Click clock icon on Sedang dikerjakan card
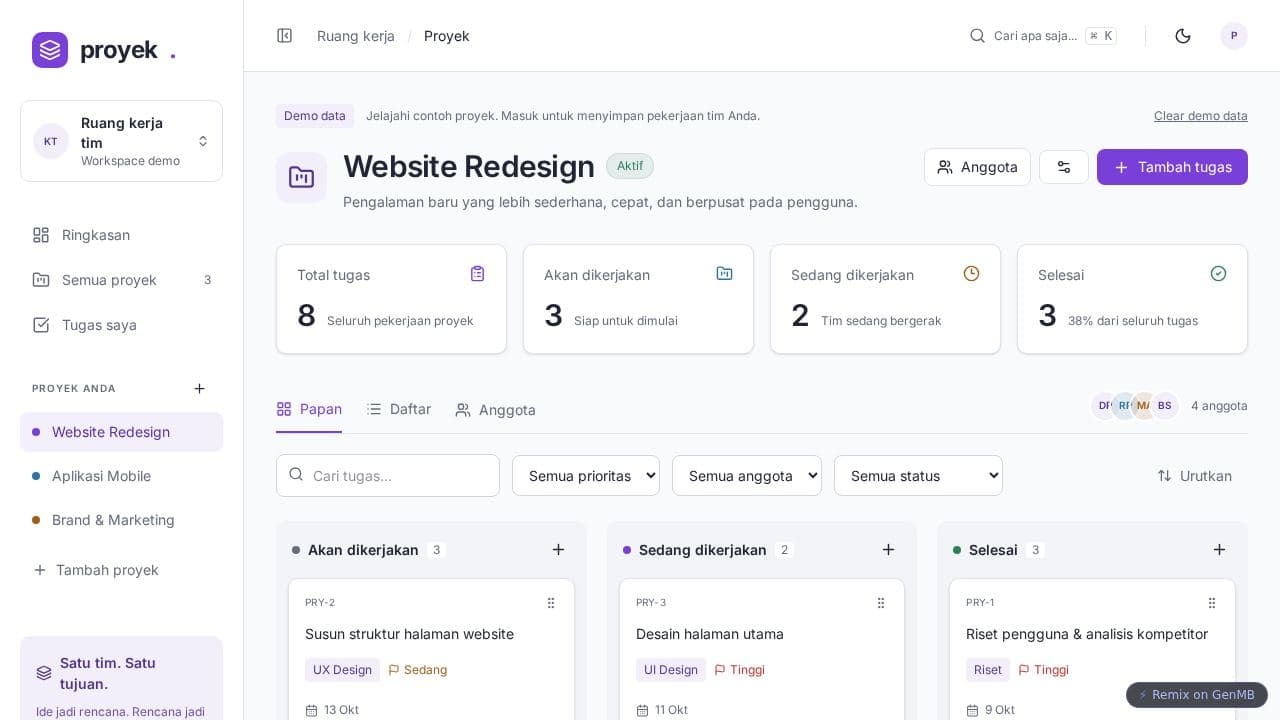1280x720 pixels. pos(971,274)
